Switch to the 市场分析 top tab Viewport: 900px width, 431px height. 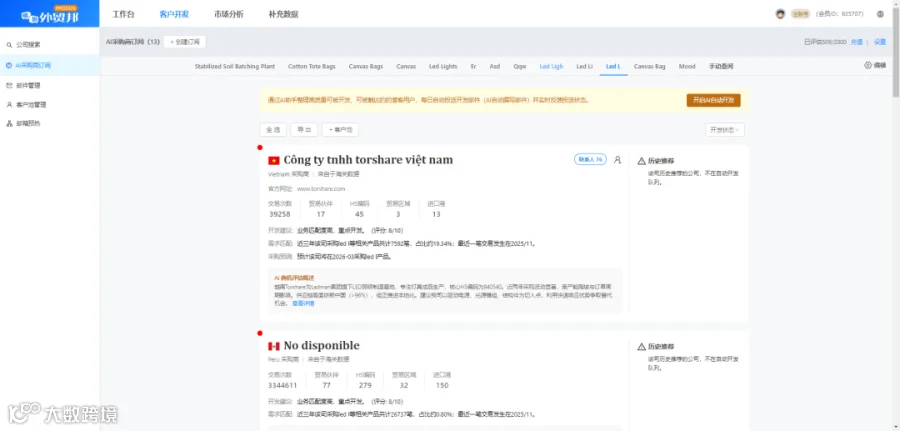click(228, 14)
